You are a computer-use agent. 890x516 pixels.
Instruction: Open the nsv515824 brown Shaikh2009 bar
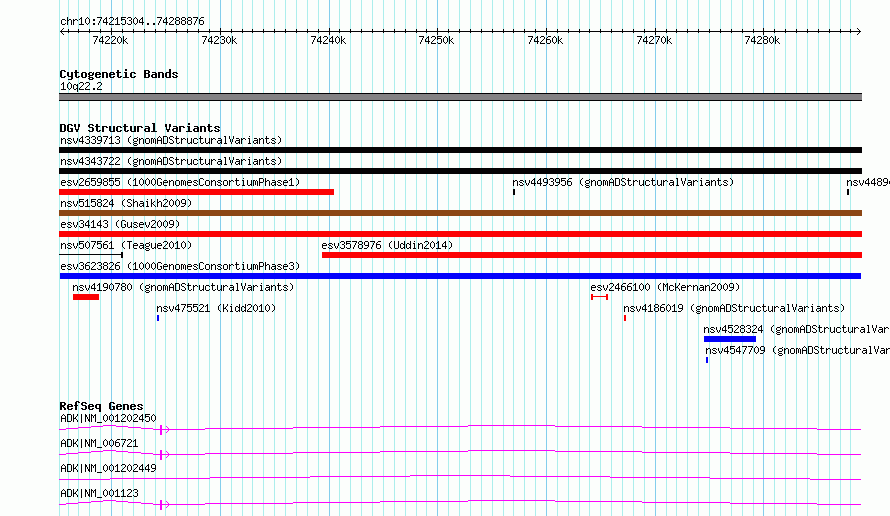point(460,213)
